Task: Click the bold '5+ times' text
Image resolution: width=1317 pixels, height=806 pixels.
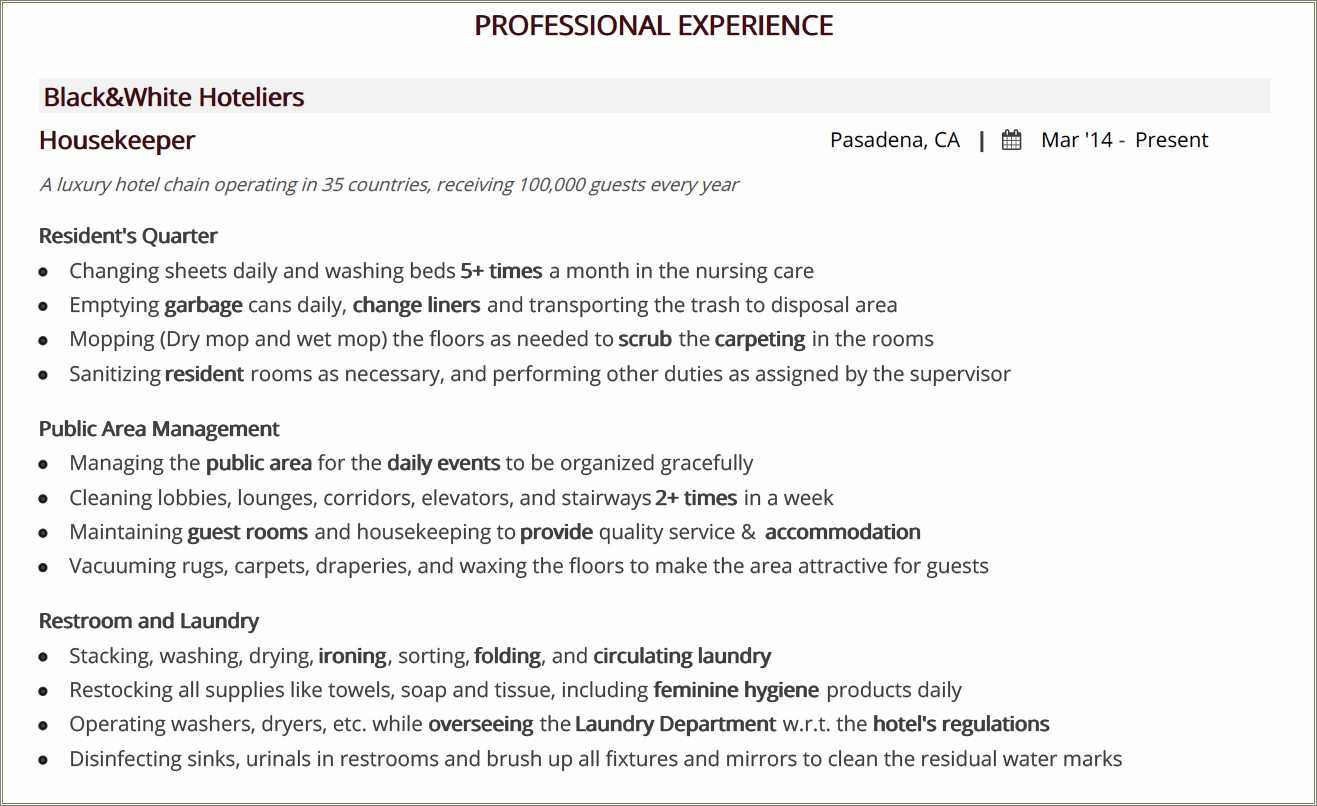Action: click(501, 271)
